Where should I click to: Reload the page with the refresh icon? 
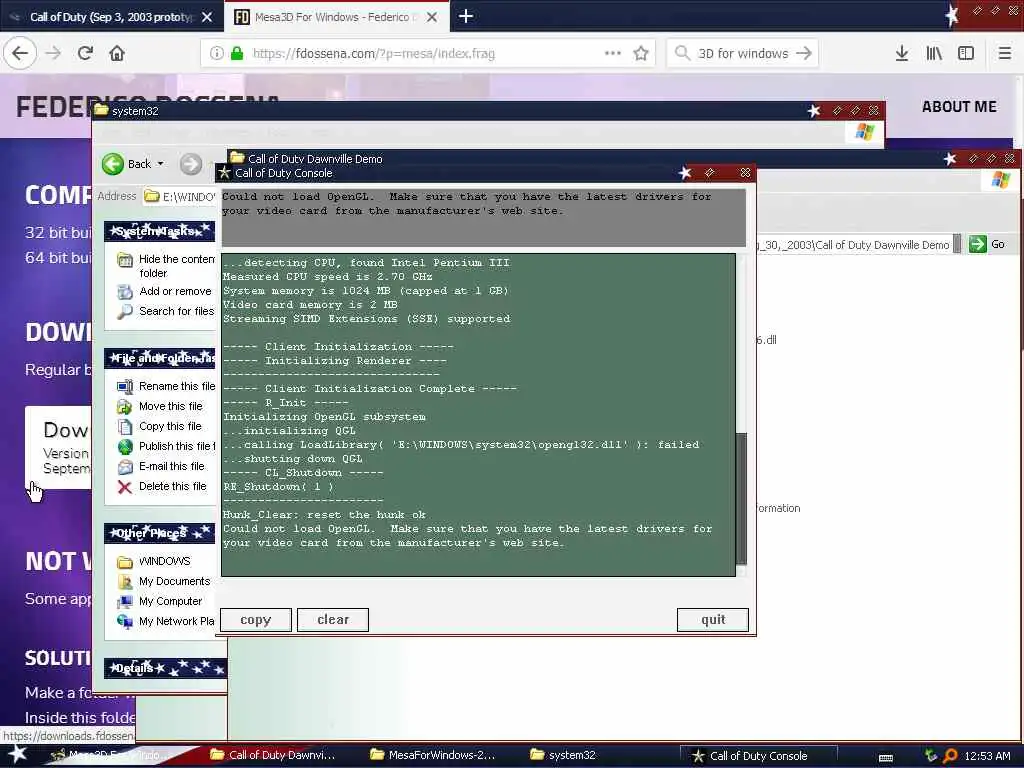85,53
